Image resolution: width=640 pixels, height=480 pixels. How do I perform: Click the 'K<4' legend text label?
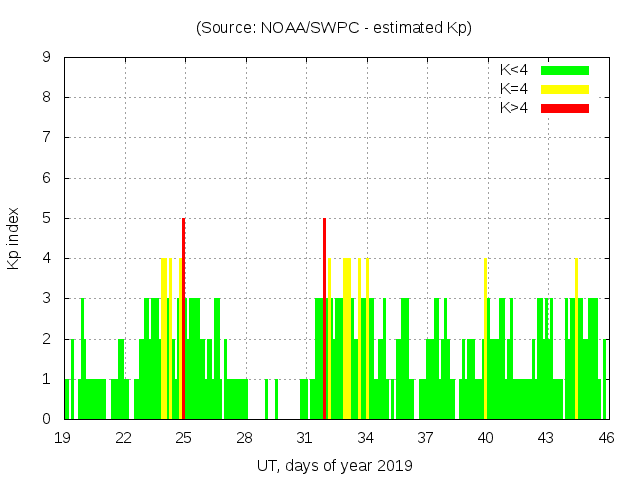(514, 70)
